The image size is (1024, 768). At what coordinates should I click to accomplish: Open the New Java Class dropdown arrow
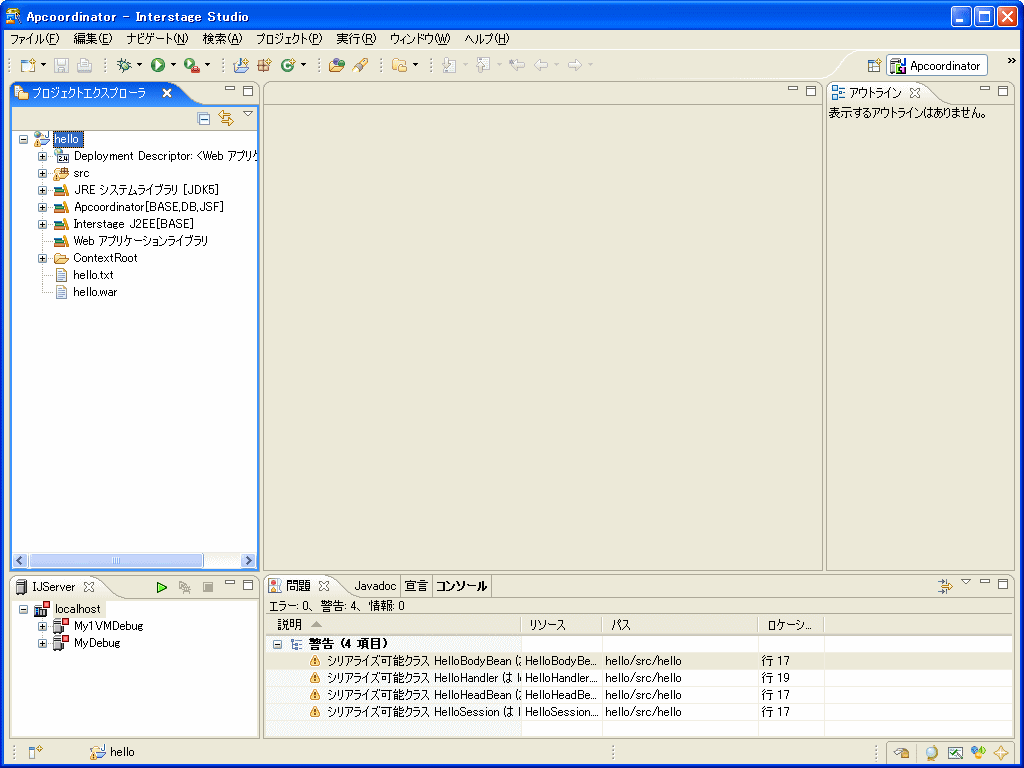point(303,65)
